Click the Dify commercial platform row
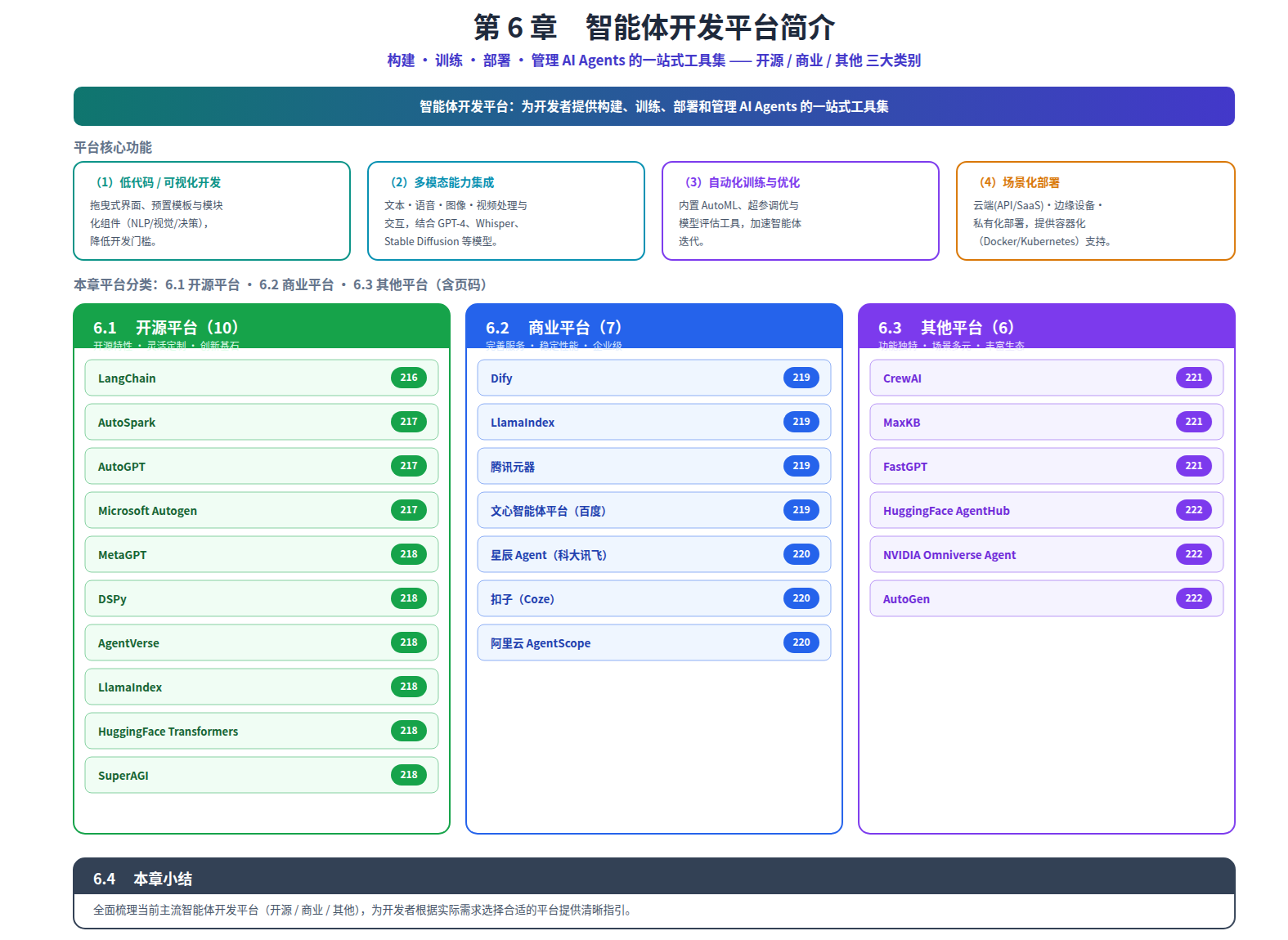Viewport: 1288px width, 940px height. pyautogui.click(x=654, y=378)
